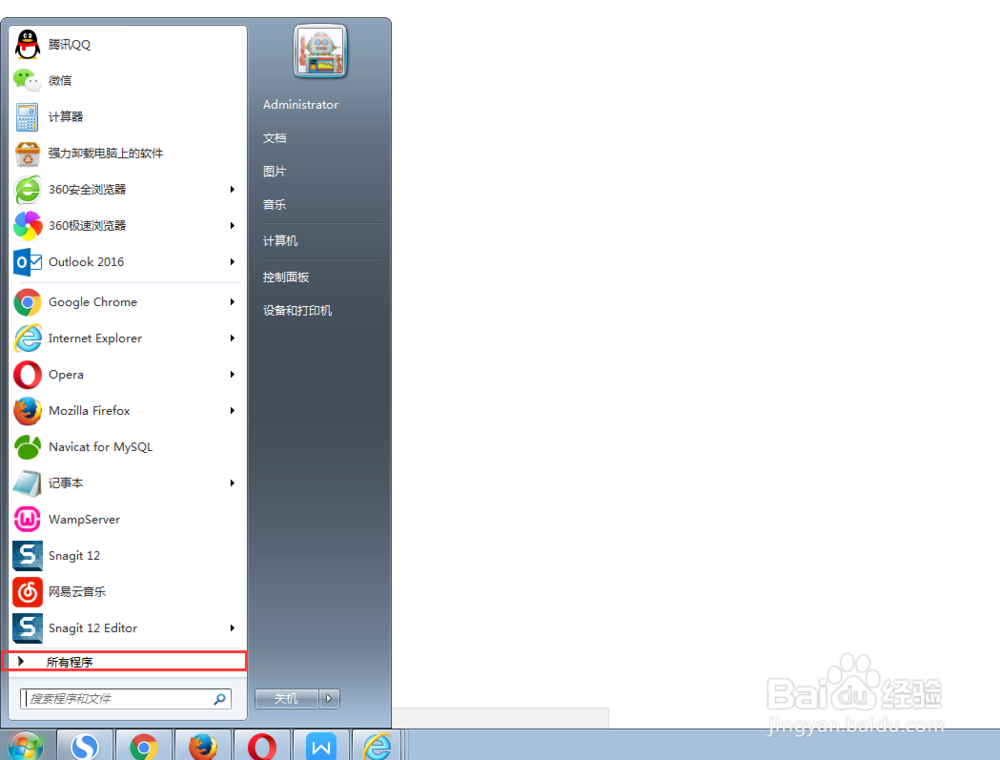Click the Administrator robot user picture
The height and width of the screenshot is (760, 1000).
pyautogui.click(x=320, y=52)
